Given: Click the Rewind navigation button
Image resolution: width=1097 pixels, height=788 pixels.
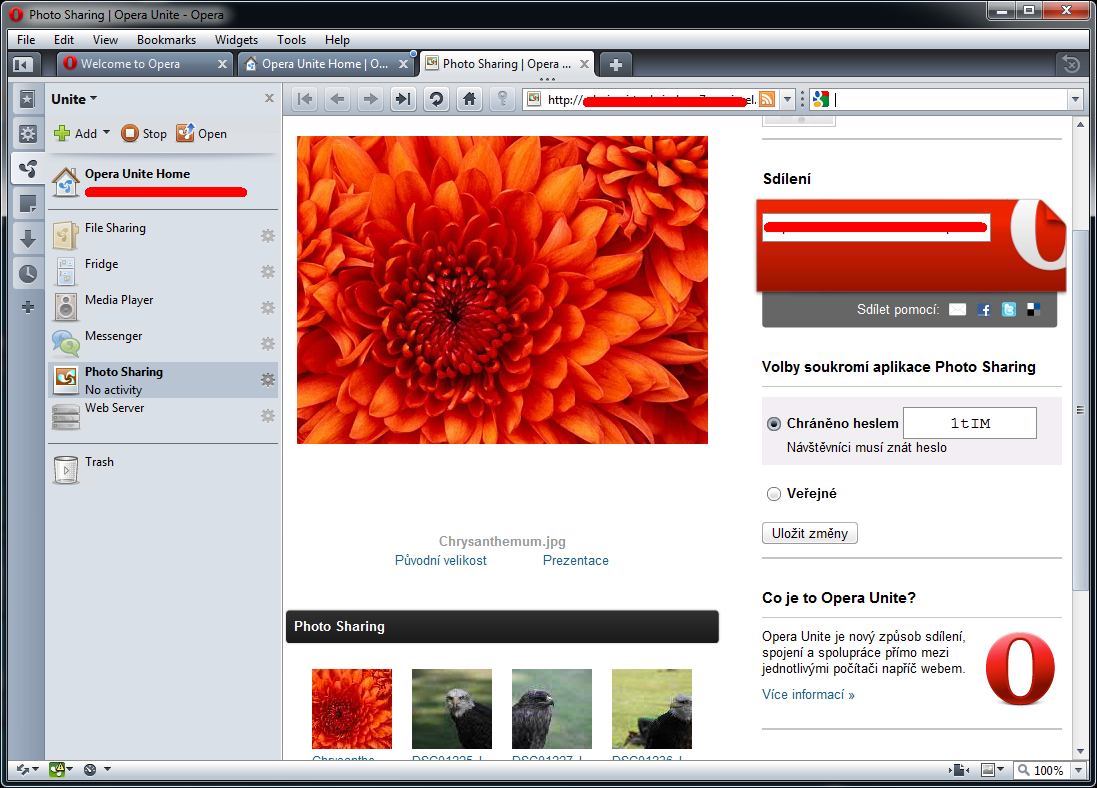Looking at the screenshot, I should point(305,99).
